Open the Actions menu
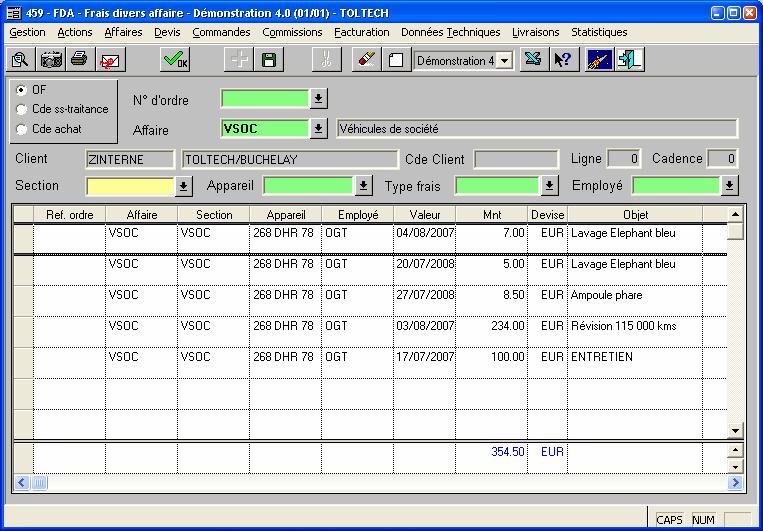 (74, 33)
